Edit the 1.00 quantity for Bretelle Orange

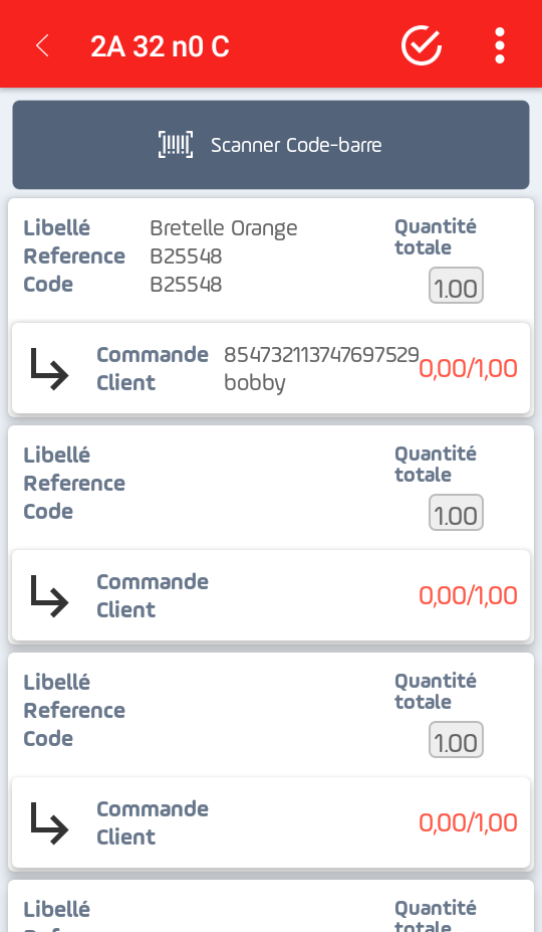(x=456, y=286)
